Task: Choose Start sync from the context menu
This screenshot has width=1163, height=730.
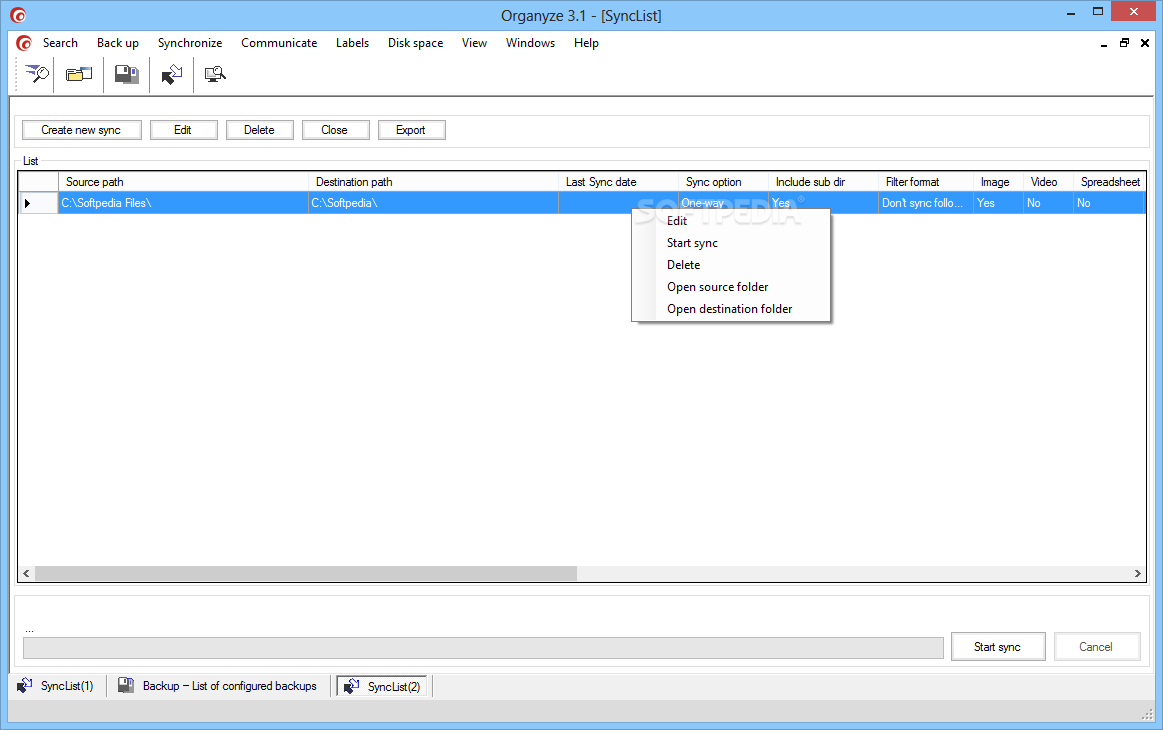Action: [x=731, y=243]
